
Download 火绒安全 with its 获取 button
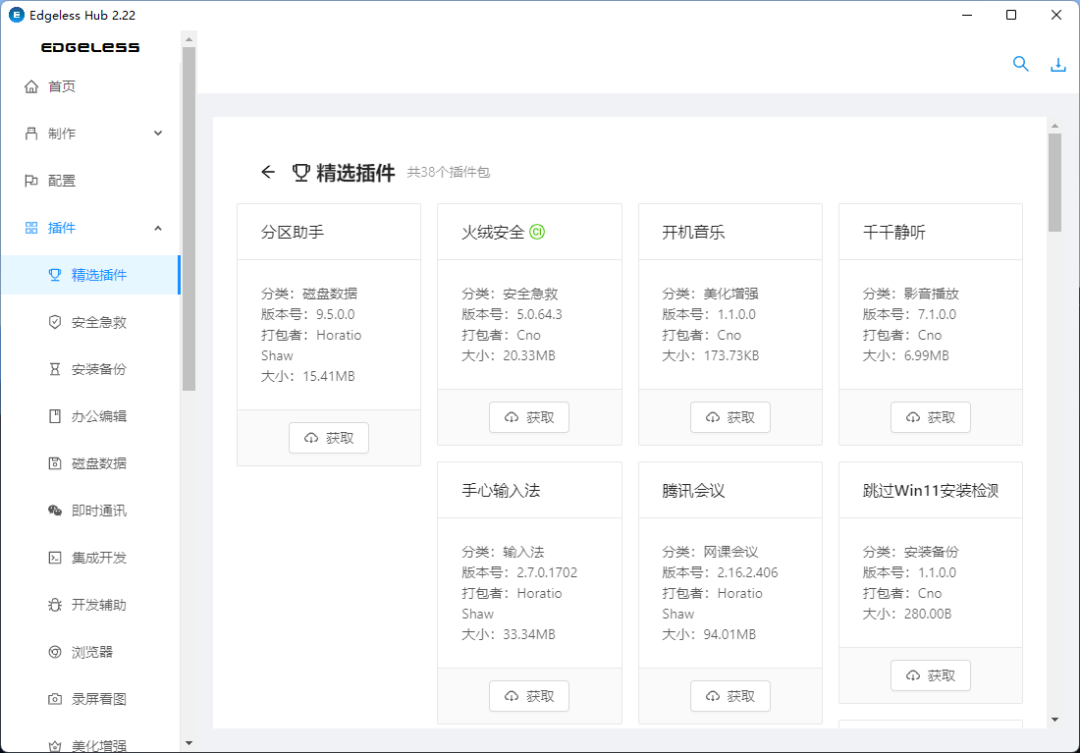click(529, 417)
